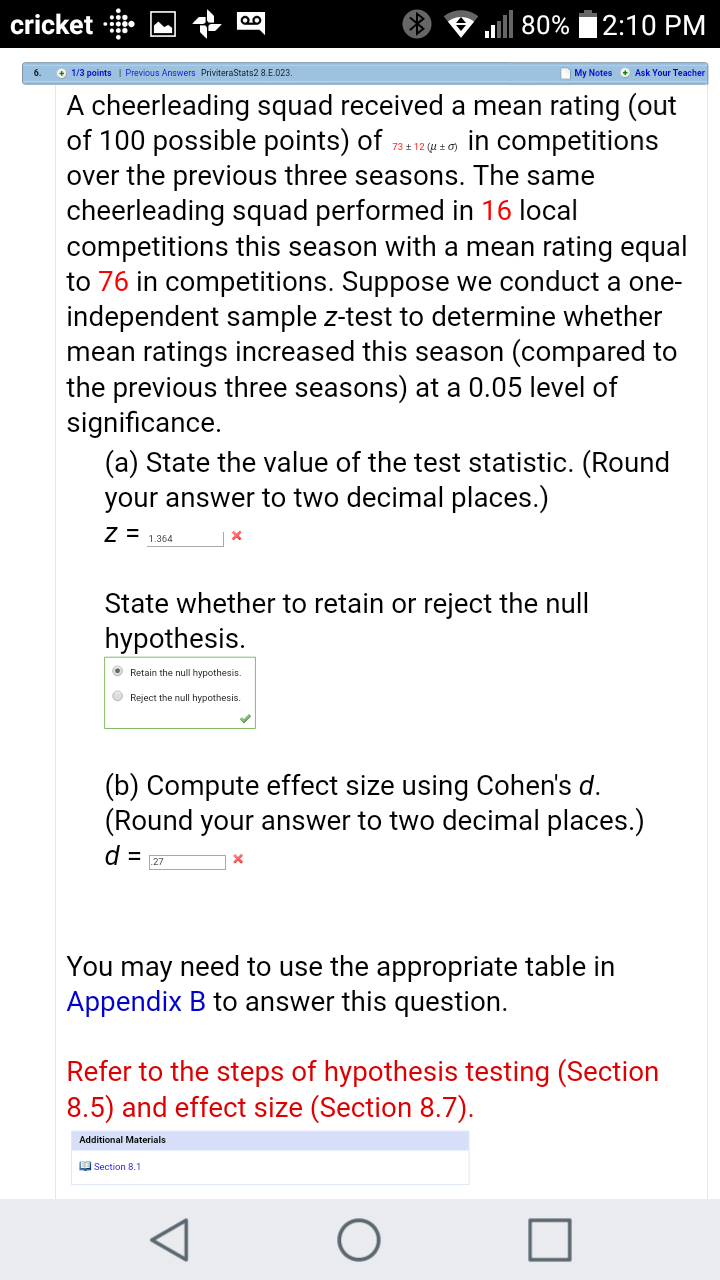Screen dimensions: 720x1280
Task: Click the plus icon beside Ask Your Teacher
Action: [x=625, y=73]
